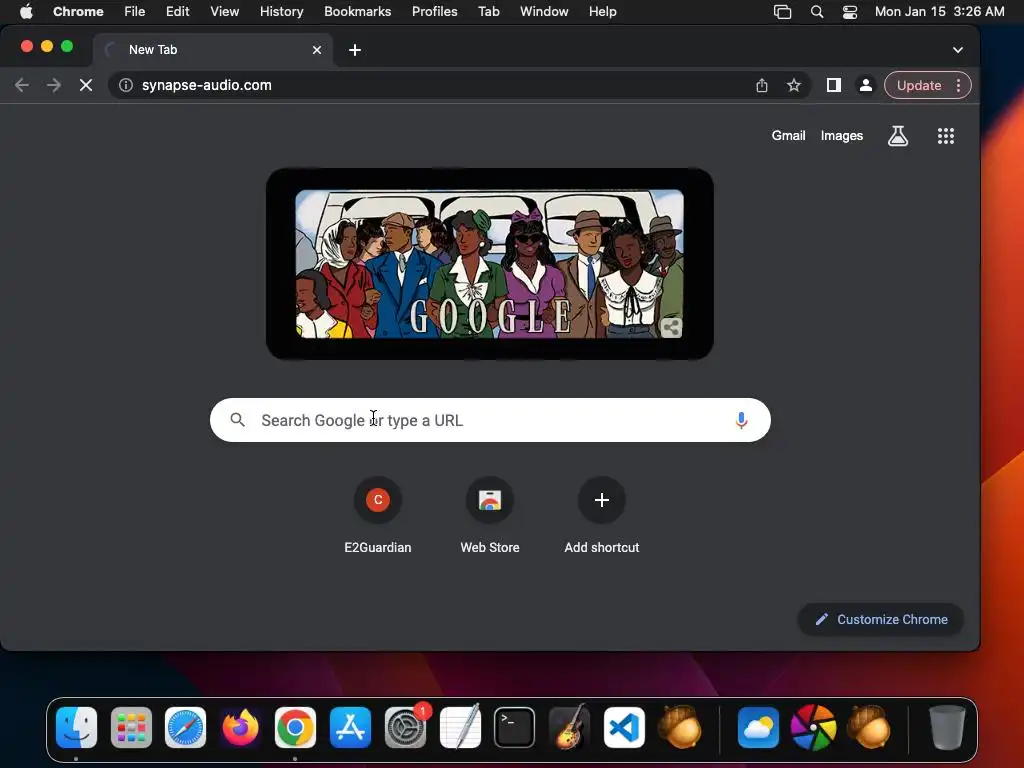Launch Google Chrome from the dock
The height and width of the screenshot is (768, 1024).
click(295, 727)
